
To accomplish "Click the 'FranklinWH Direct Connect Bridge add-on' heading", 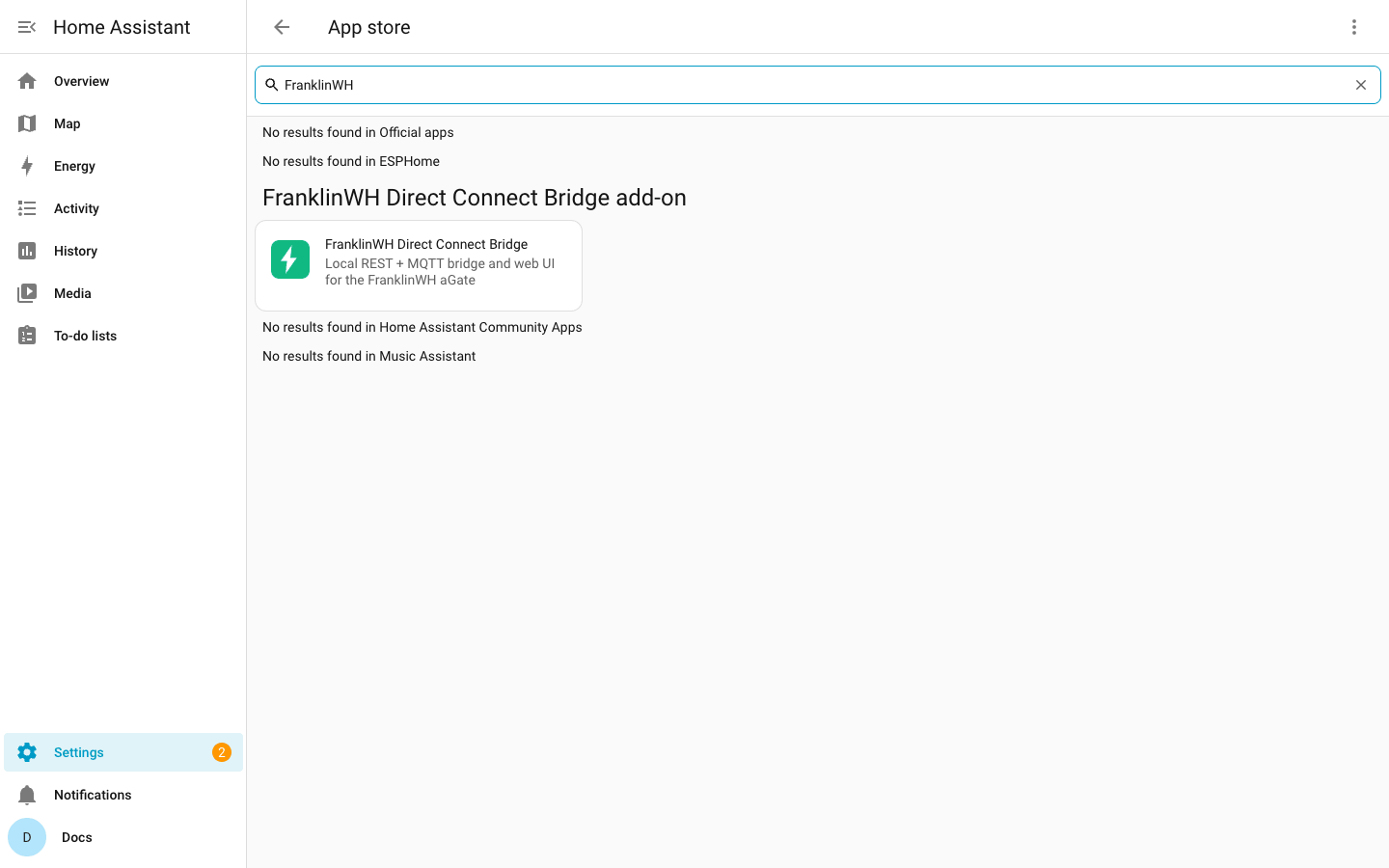I will [x=475, y=198].
